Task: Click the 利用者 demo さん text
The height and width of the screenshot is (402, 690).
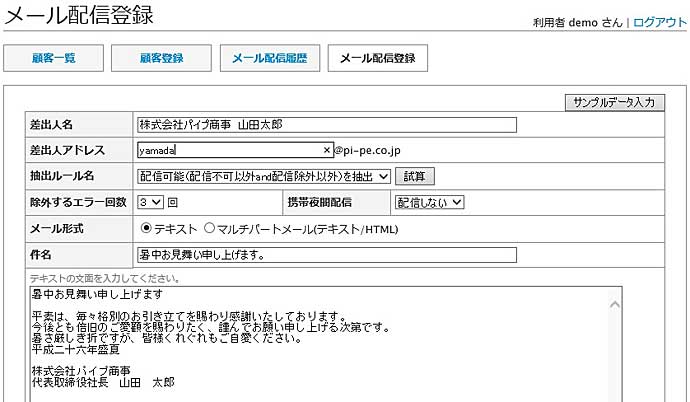Action: [x=577, y=22]
